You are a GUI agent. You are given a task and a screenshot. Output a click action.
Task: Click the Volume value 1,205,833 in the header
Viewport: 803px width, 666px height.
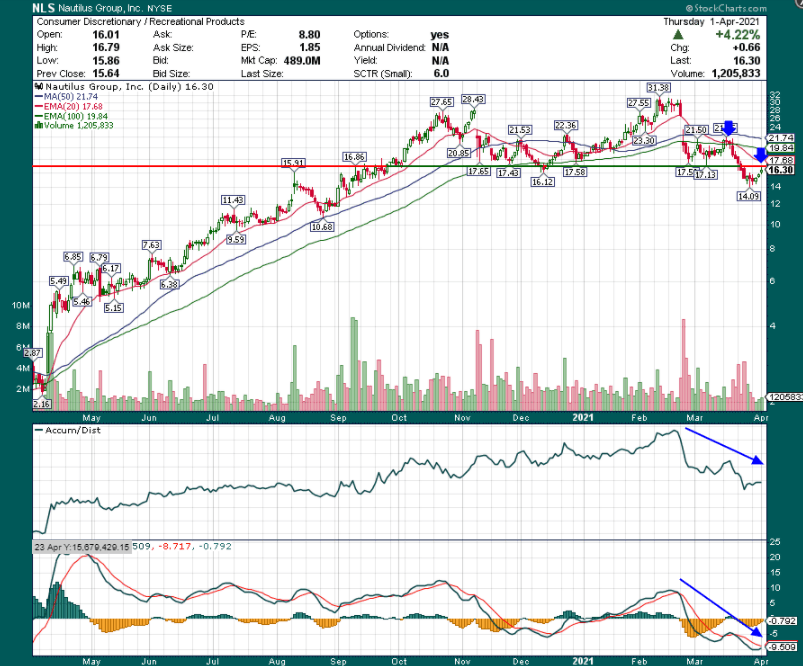click(735, 73)
